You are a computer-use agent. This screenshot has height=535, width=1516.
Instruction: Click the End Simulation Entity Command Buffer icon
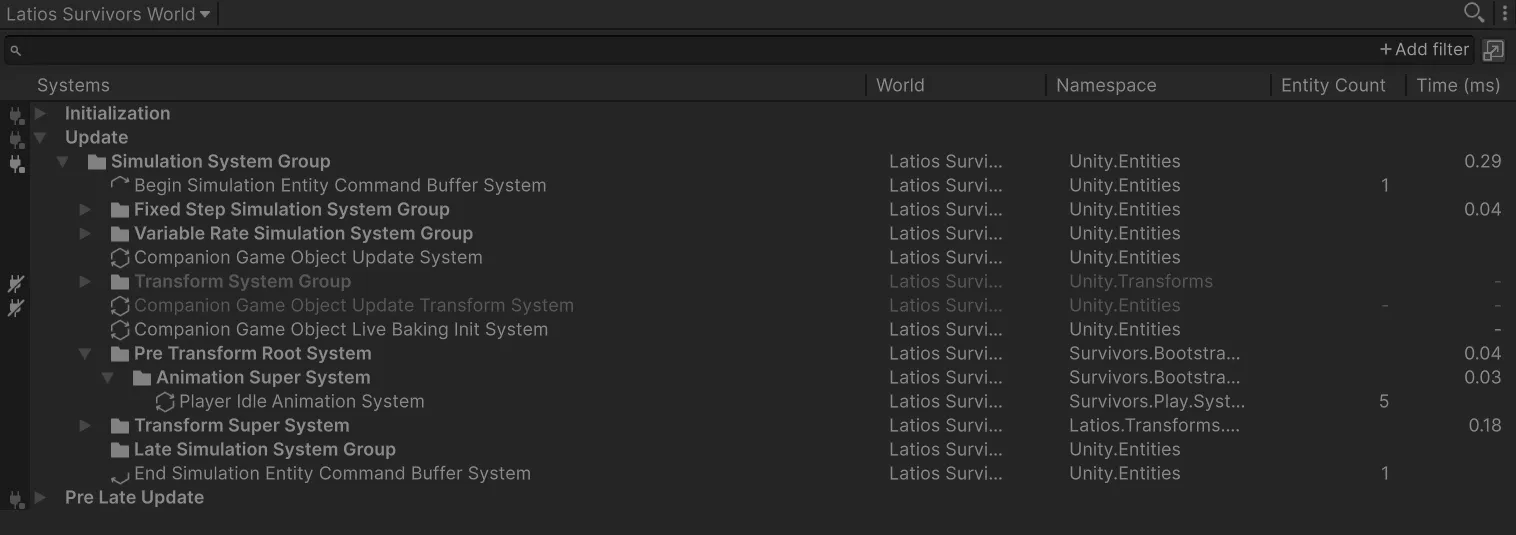(120, 474)
